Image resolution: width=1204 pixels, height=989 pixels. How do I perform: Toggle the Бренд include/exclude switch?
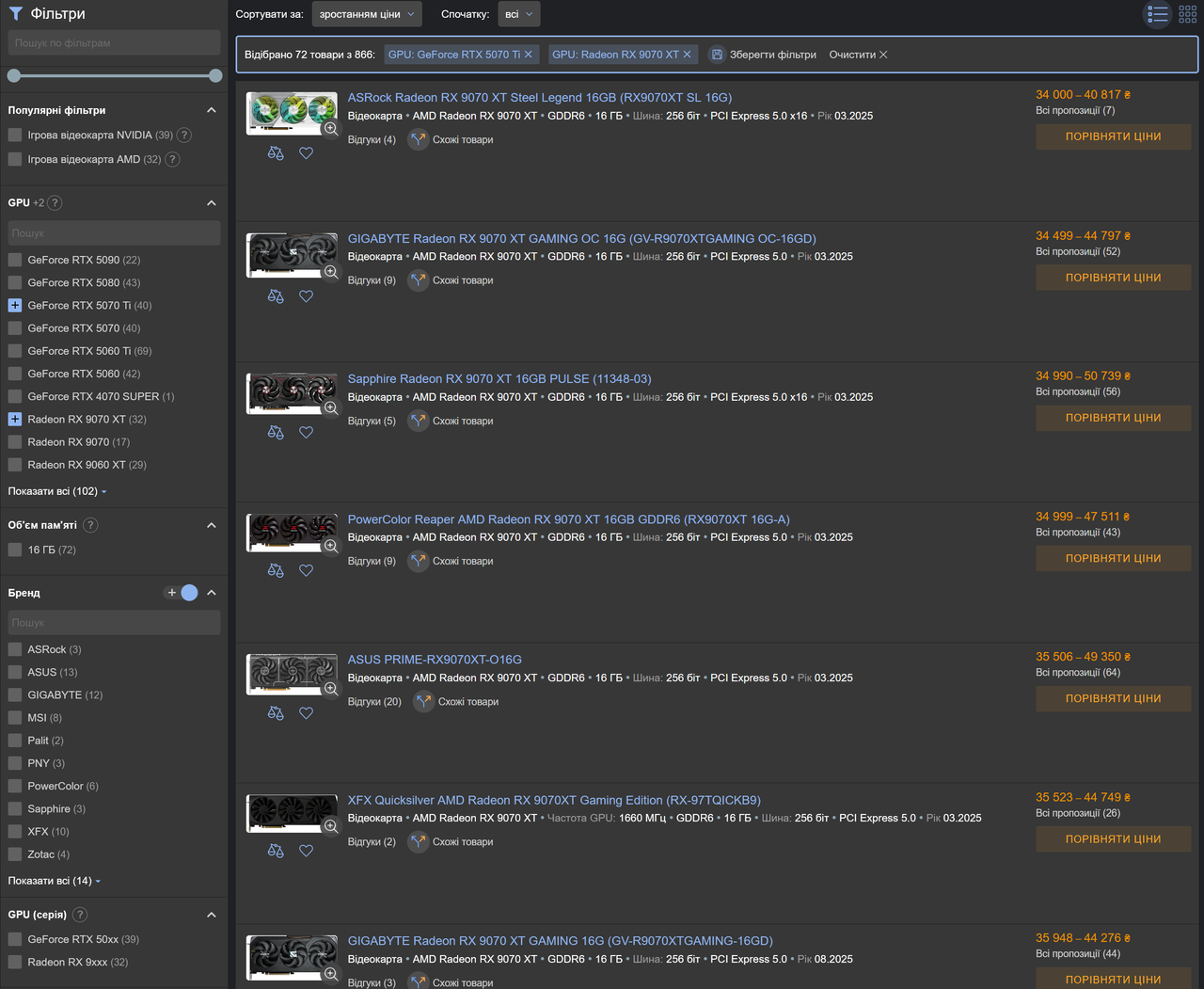click(x=181, y=593)
